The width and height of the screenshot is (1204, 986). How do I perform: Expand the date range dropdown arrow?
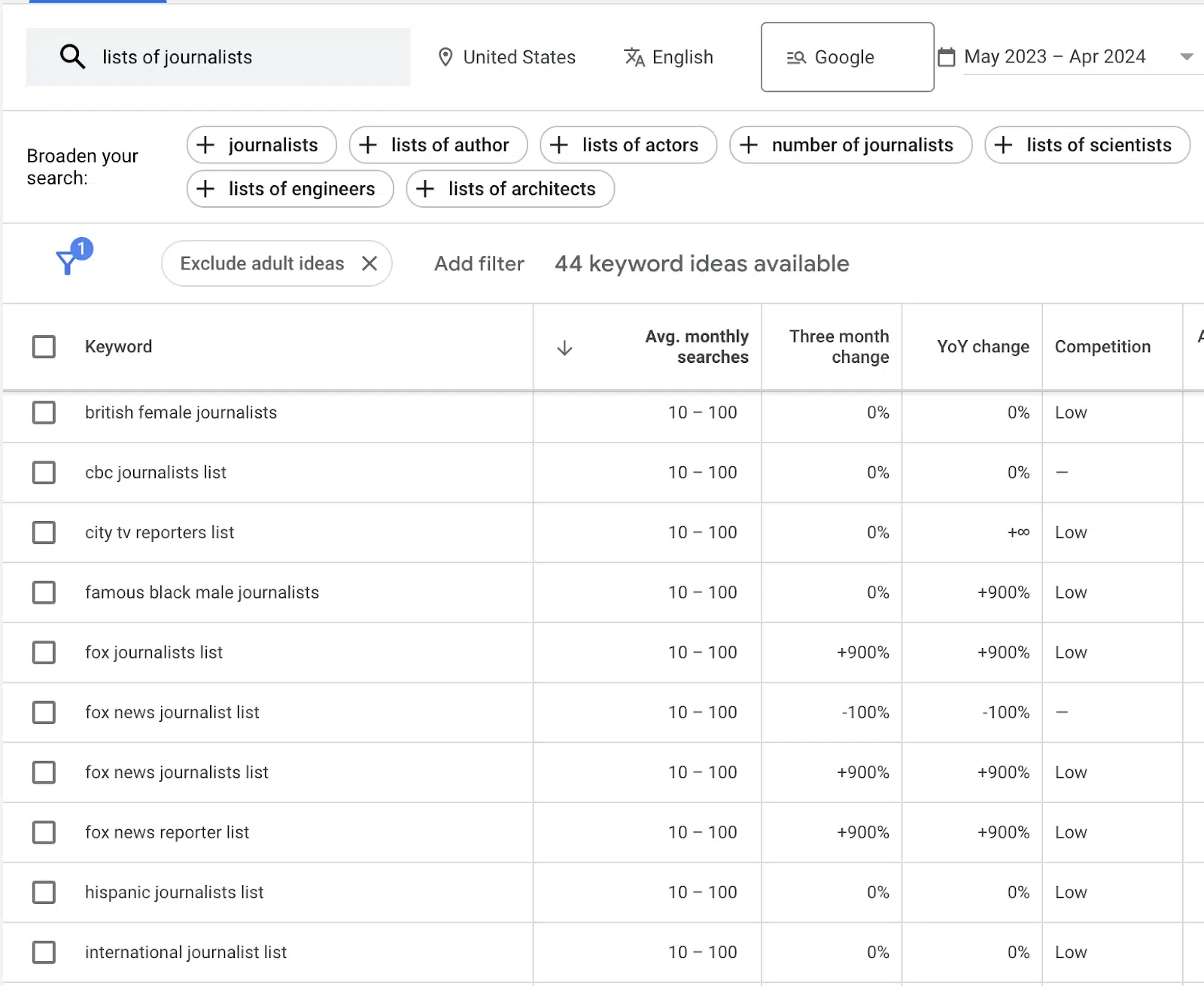coord(1187,57)
